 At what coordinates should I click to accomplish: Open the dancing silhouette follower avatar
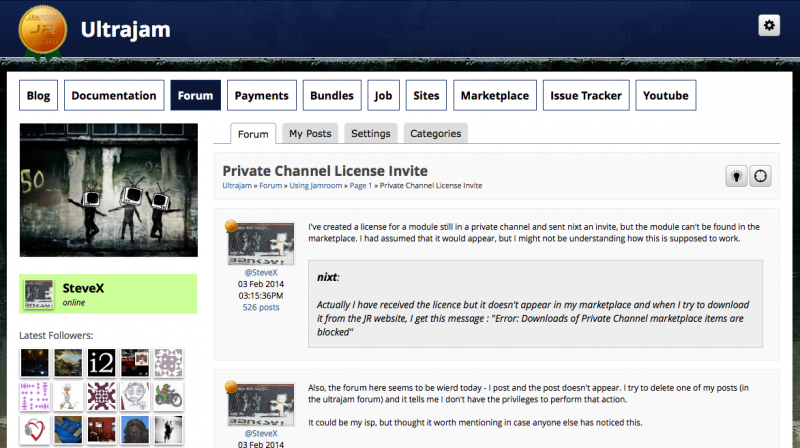pos(168,430)
